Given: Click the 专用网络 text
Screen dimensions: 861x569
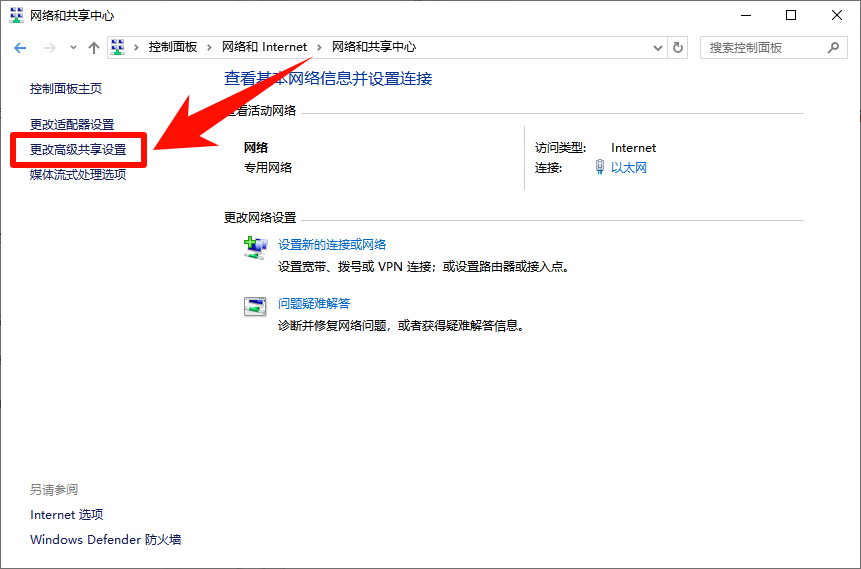Looking at the screenshot, I should [x=268, y=168].
